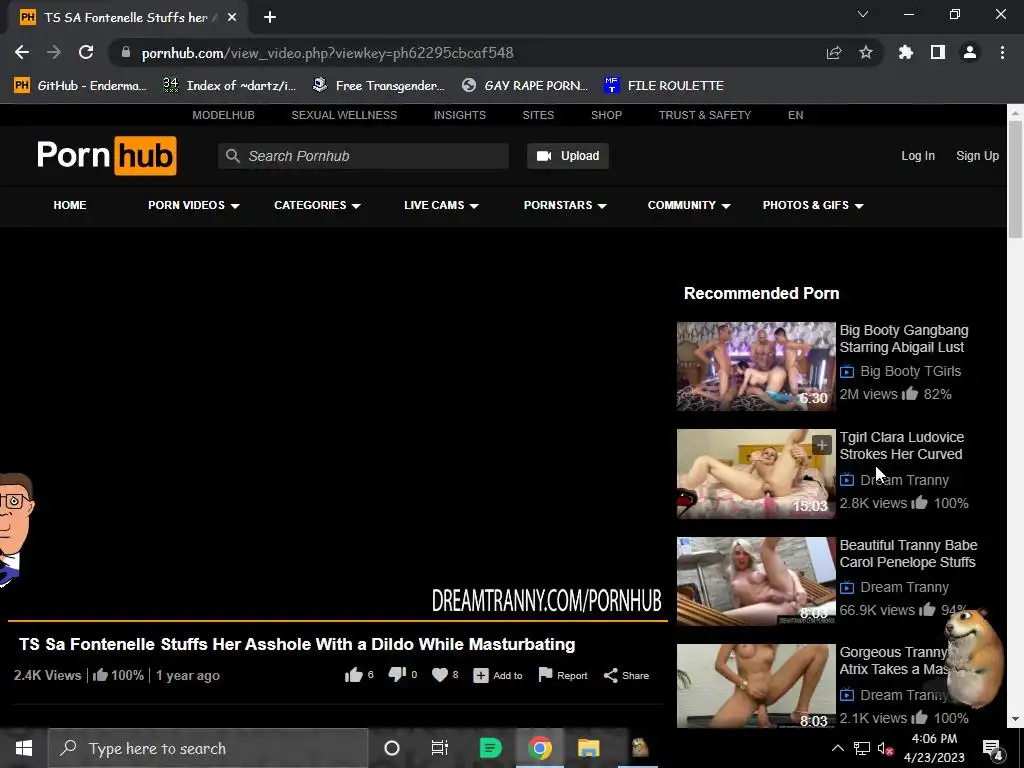Click the site logo in the header
This screenshot has height=768, width=1024.
[106, 155]
